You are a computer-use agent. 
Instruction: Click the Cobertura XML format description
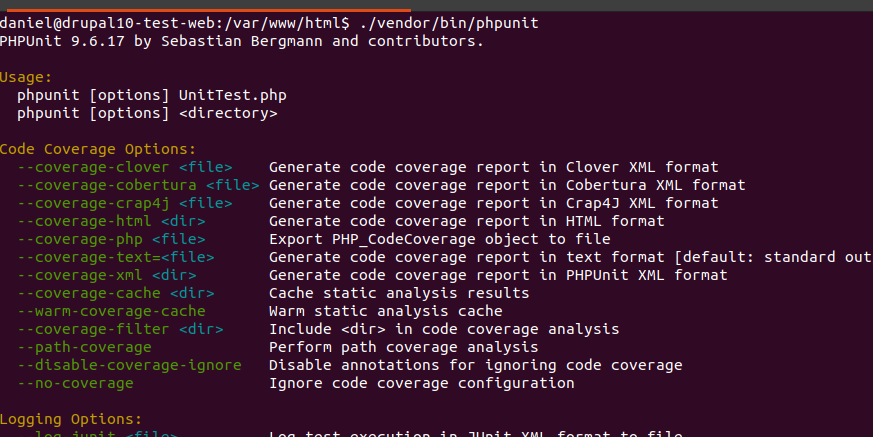[507, 185]
